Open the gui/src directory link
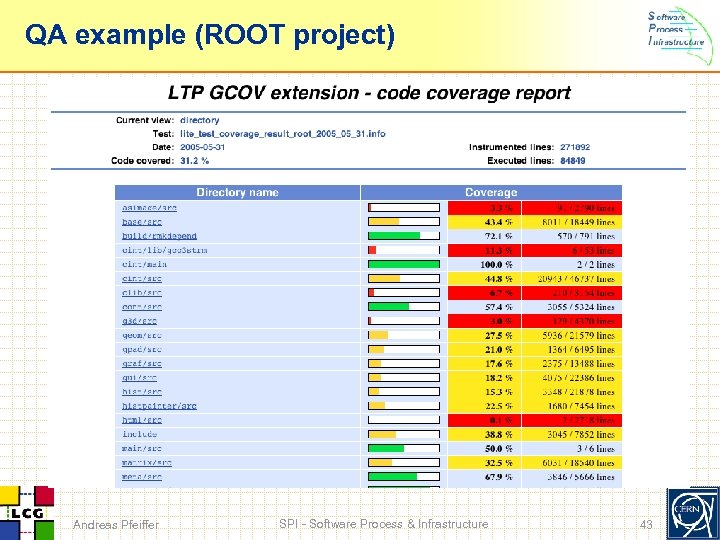This screenshot has height=540, width=720. coord(140,378)
